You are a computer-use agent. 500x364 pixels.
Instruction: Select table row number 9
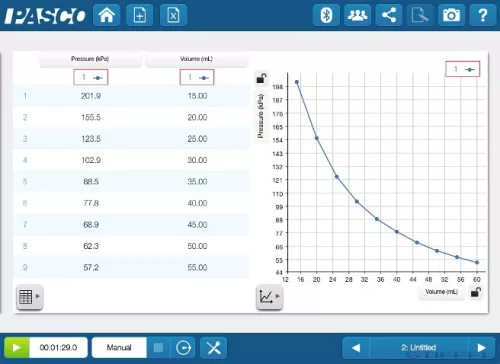tap(25, 267)
